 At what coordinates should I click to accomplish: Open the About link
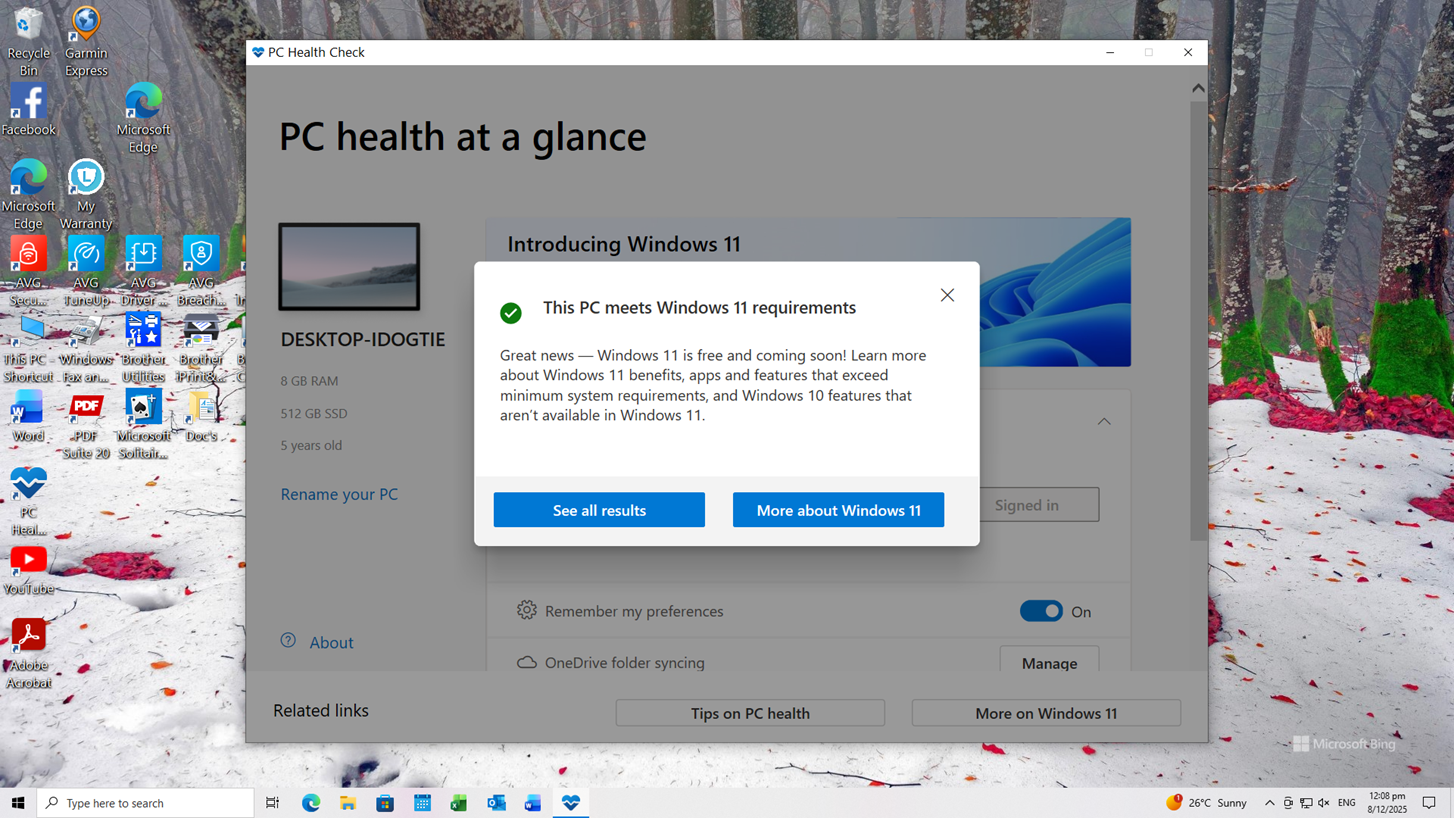(x=331, y=643)
